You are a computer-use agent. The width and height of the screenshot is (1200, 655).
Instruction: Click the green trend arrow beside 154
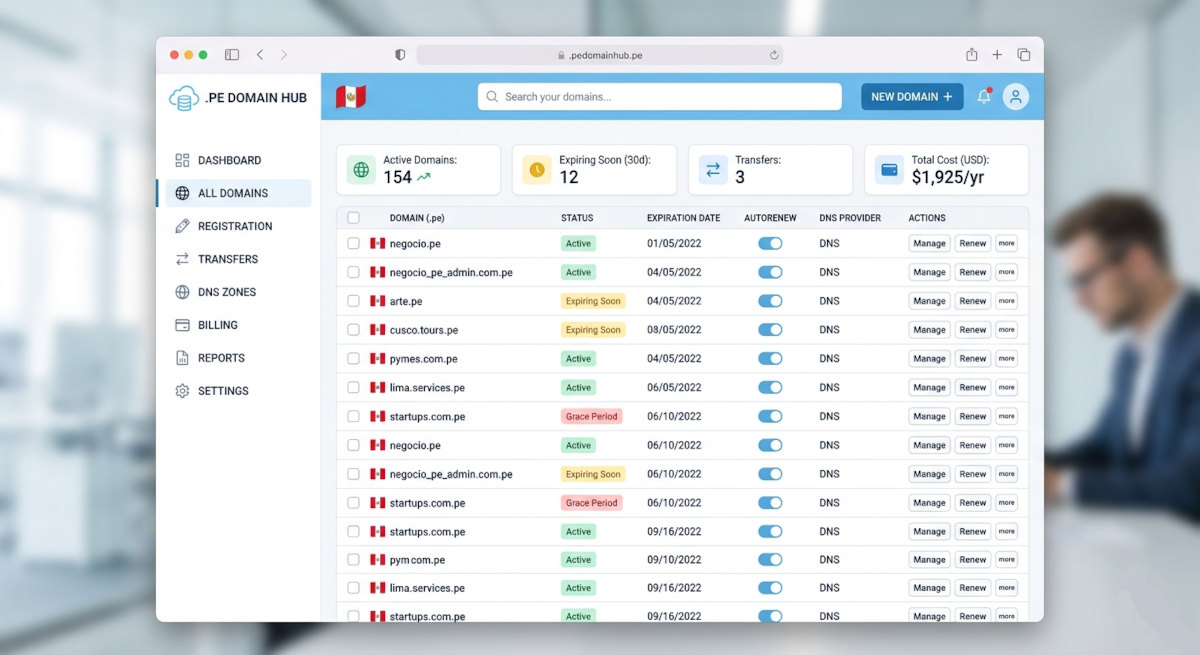click(x=424, y=177)
